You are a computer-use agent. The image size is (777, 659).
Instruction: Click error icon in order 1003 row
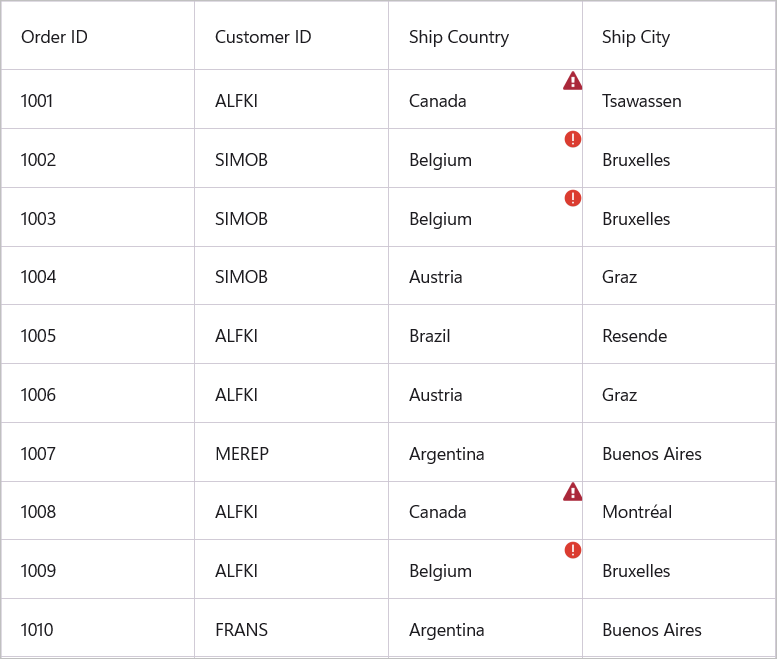[573, 198]
